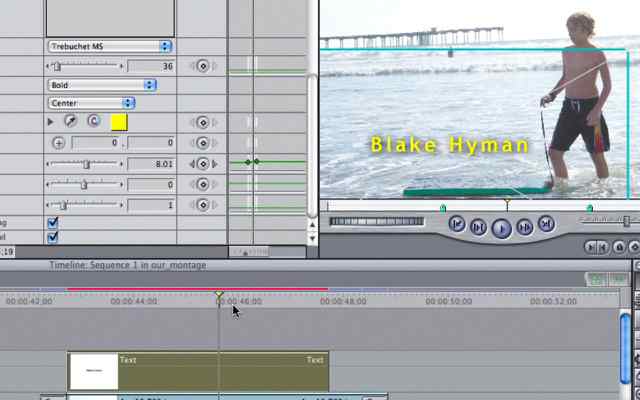Click the first green keyframe diamond in graph
640x400 pixels.
point(248,162)
